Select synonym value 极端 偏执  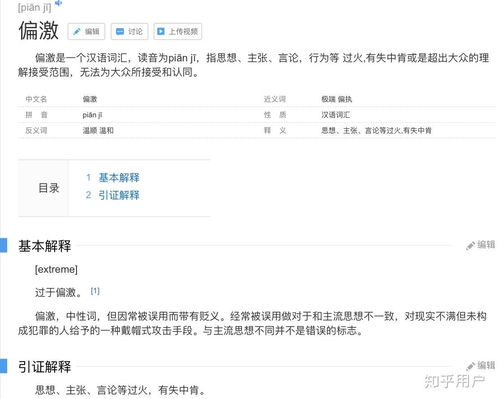[337, 99]
